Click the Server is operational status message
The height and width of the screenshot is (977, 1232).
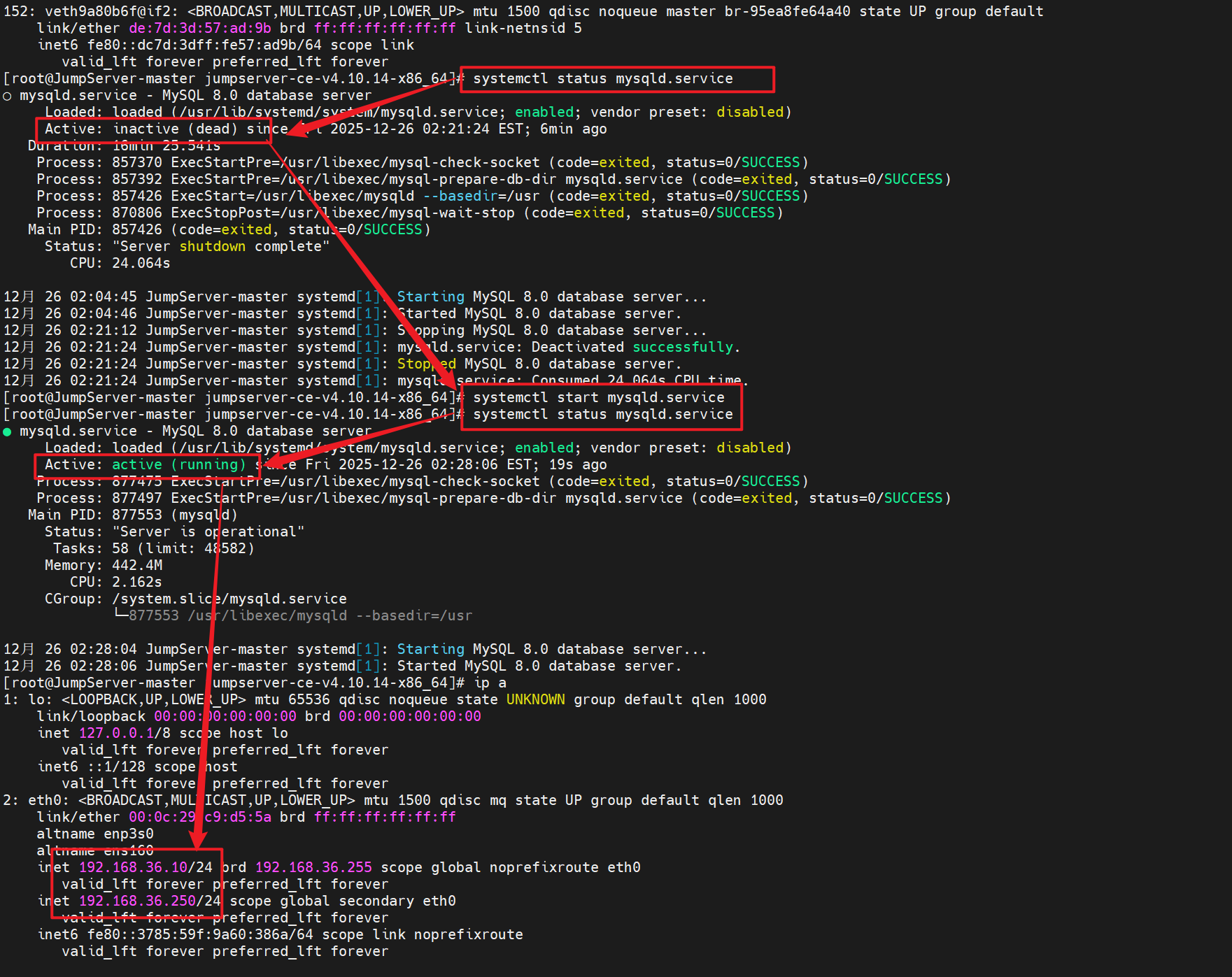[x=208, y=532]
